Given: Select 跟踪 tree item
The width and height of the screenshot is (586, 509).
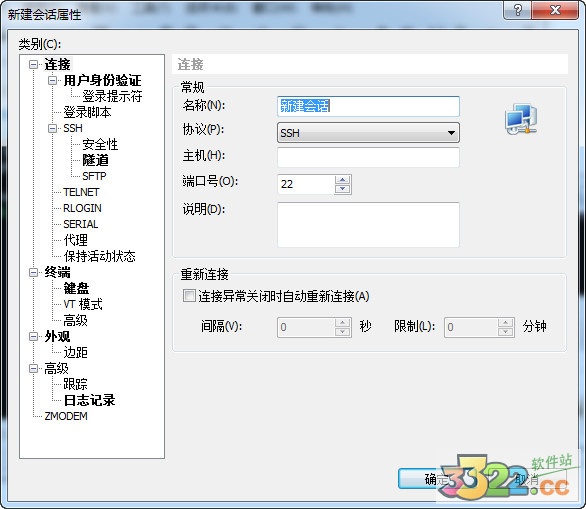Looking at the screenshot, I should click(75, 385).
